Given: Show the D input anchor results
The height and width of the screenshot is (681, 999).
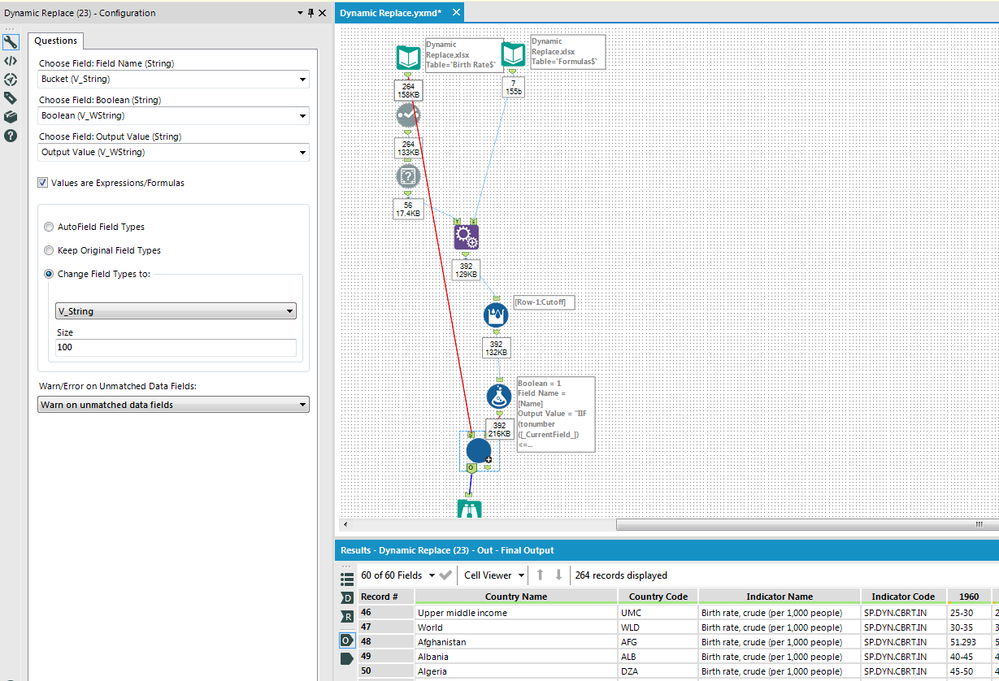Looking at the screenshot, I should click(347, 598).
